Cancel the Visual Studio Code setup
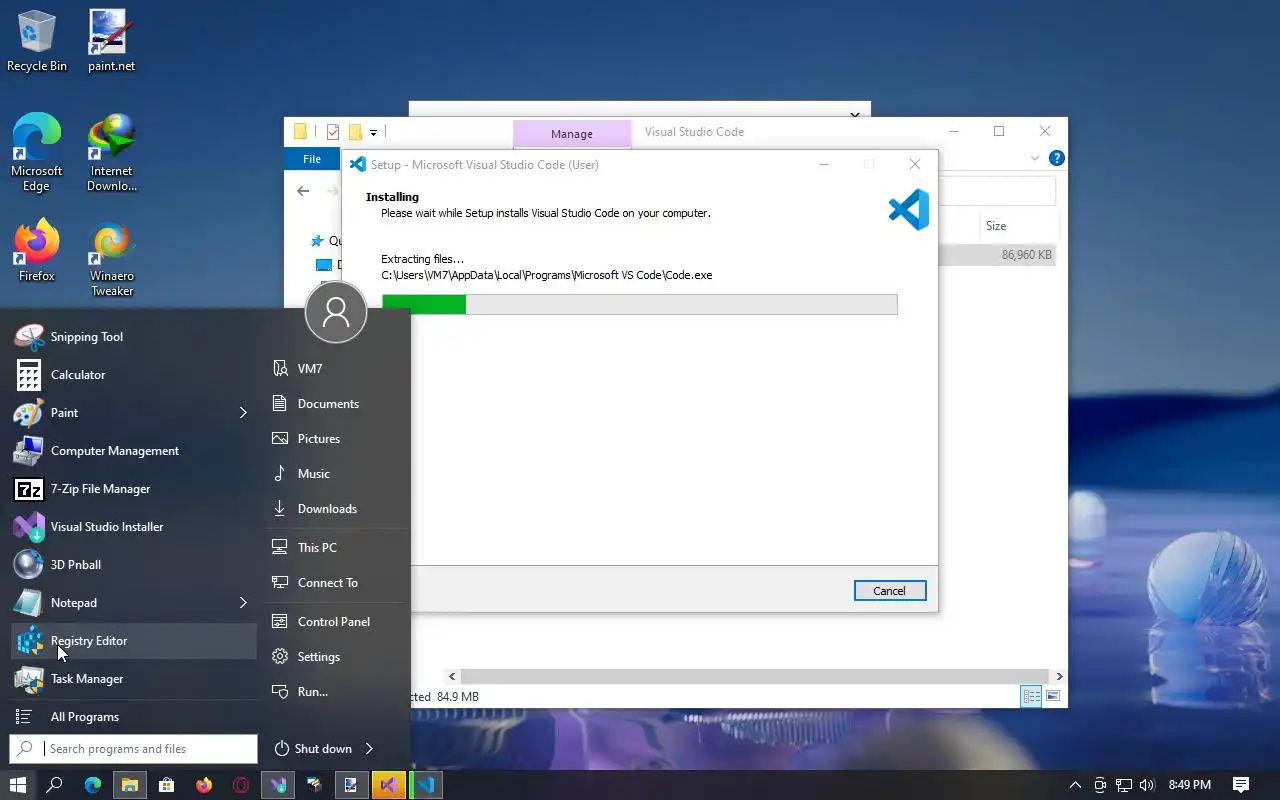 point(890,591)
